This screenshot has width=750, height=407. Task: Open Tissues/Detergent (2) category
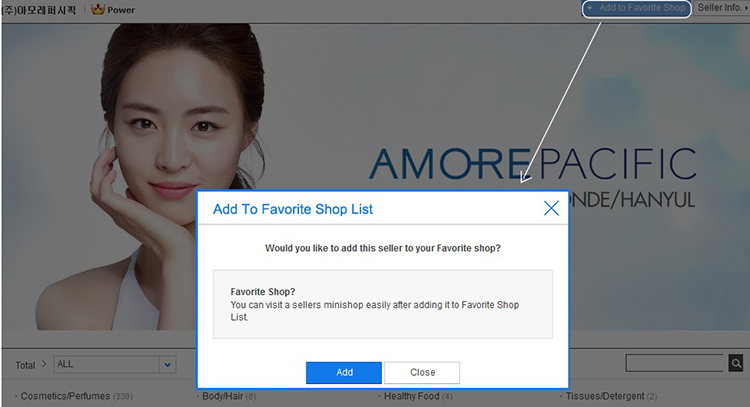[611, 396]
